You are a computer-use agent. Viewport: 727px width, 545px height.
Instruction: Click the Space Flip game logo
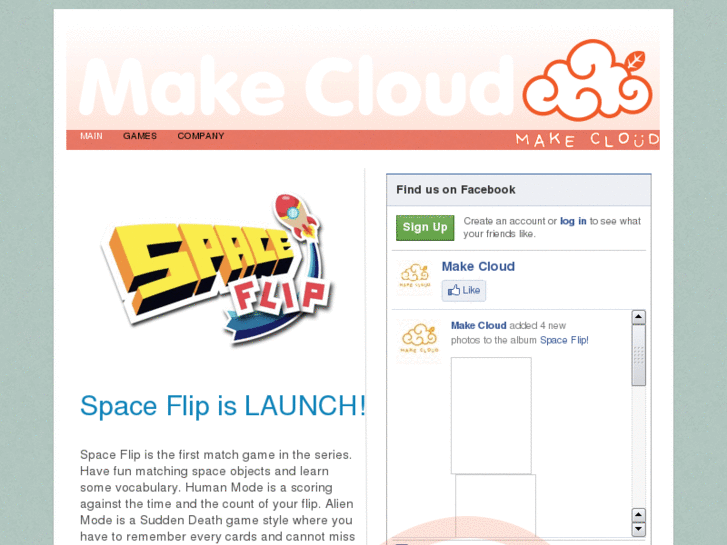[x=216, y=268]
